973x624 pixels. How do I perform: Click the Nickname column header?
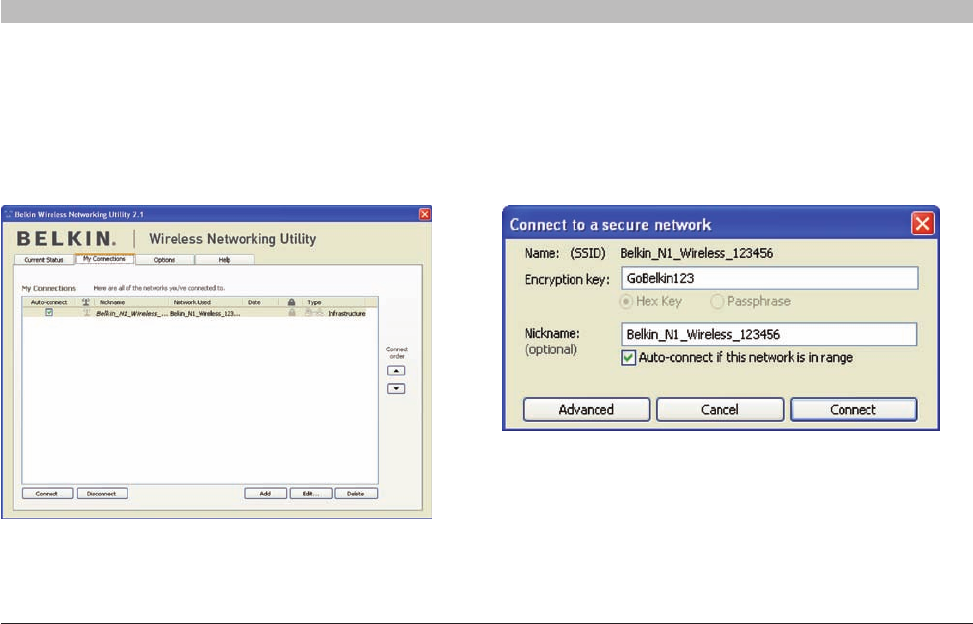point(112,302)
